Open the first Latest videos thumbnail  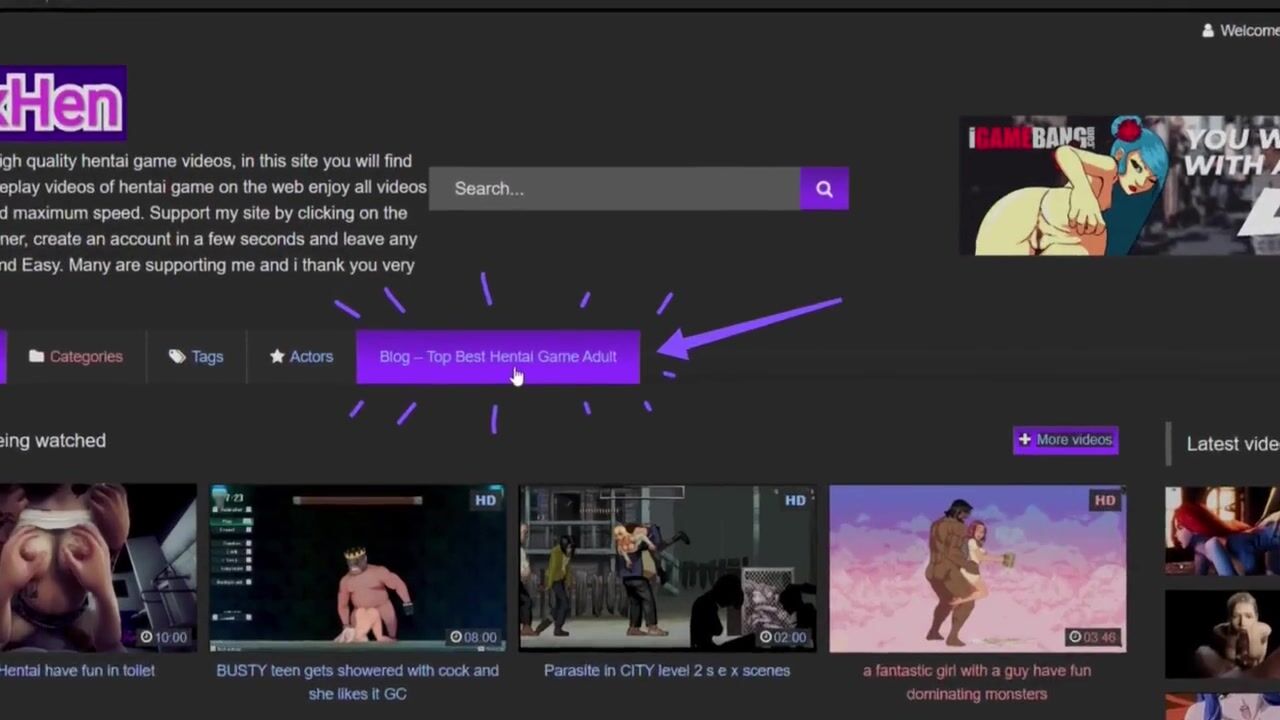pyautogui.click(x=1222, y=530)
